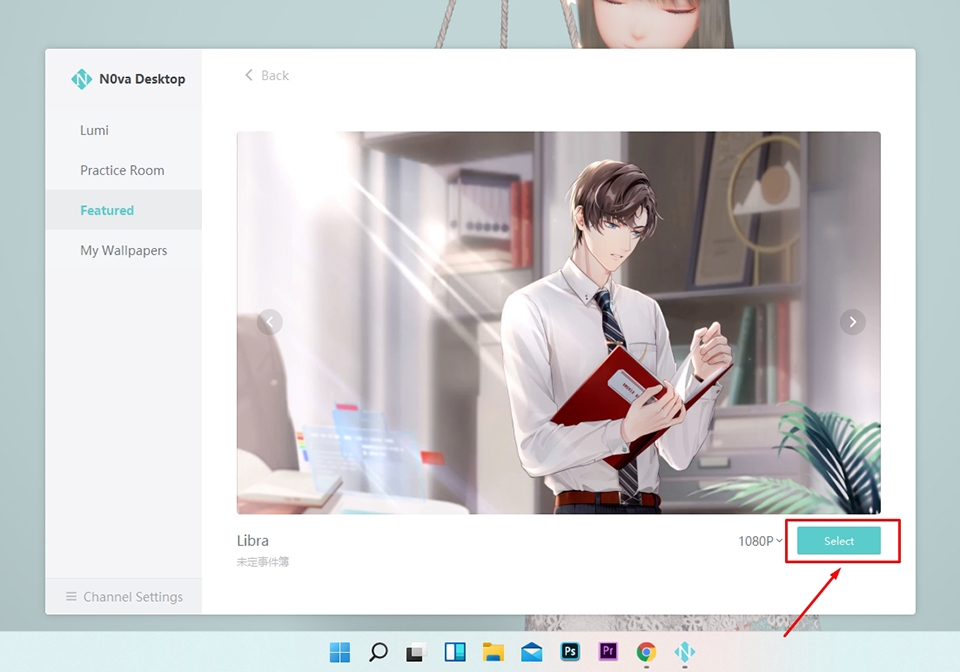Screen dimensions: 960x672
Task: Show next wallpaper with right arrow
Action: pos(852,322)
